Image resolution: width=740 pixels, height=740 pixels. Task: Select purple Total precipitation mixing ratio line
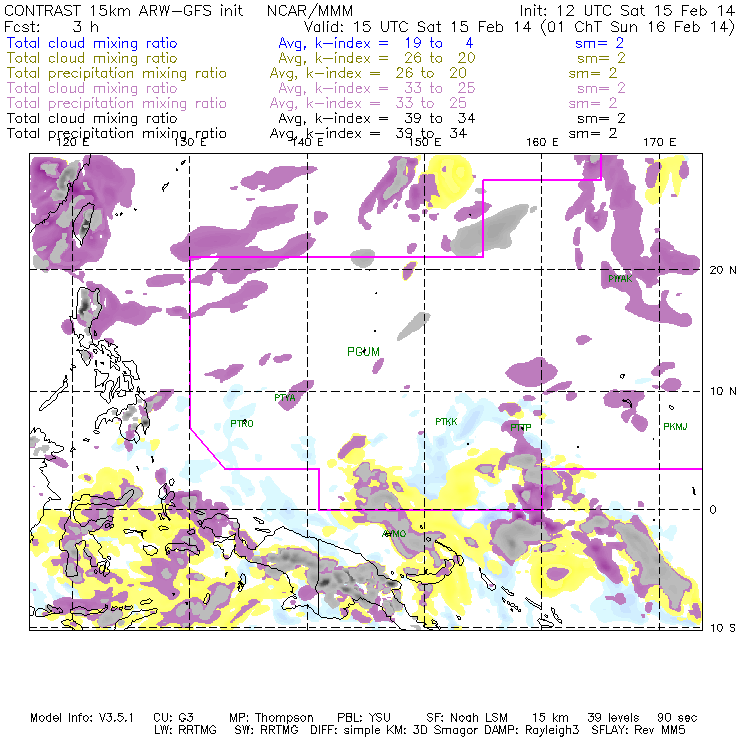[x=117, y=103]
